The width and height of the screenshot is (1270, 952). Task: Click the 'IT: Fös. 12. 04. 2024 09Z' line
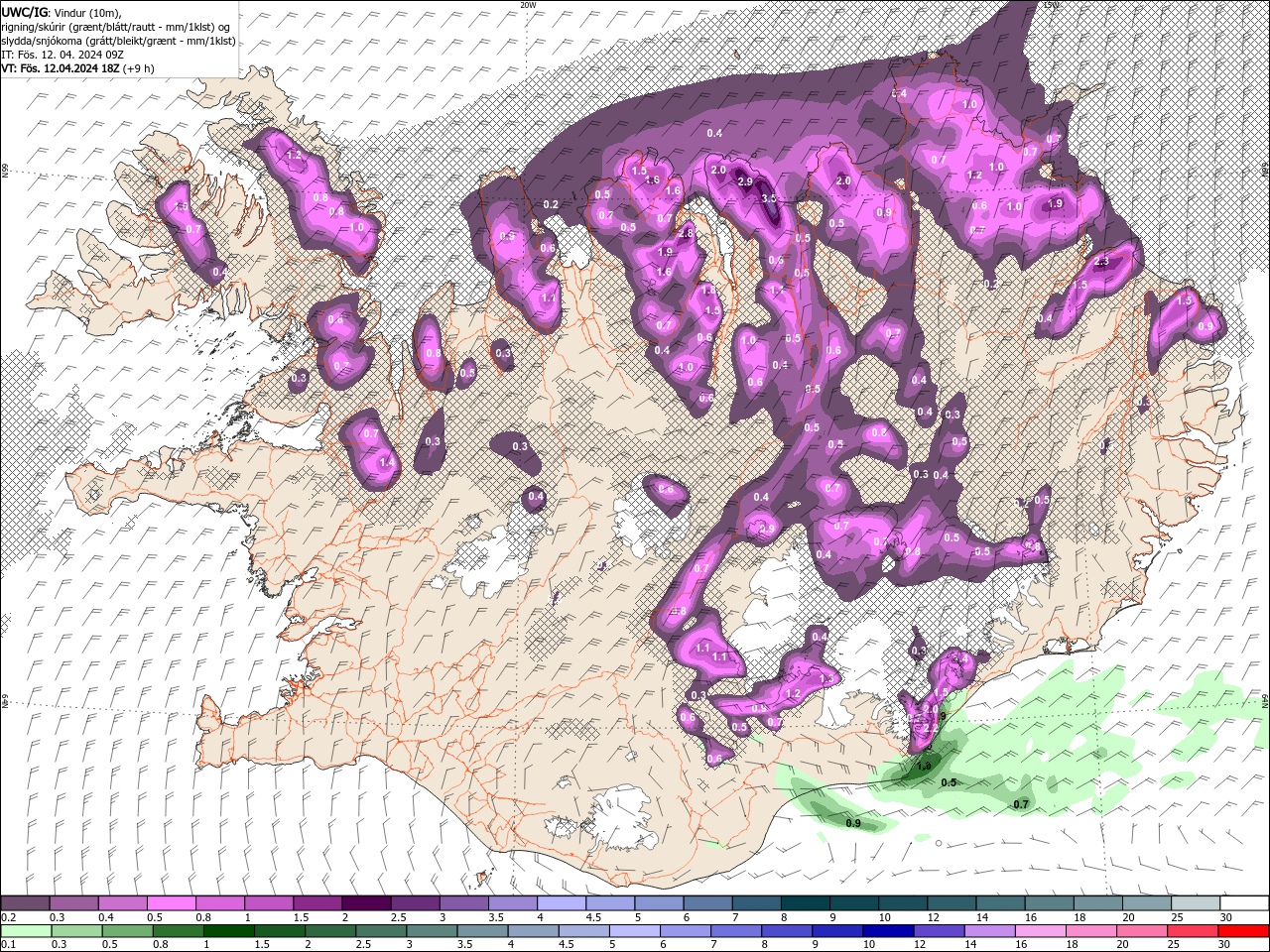pyautogui.click(x=63, y=55)
